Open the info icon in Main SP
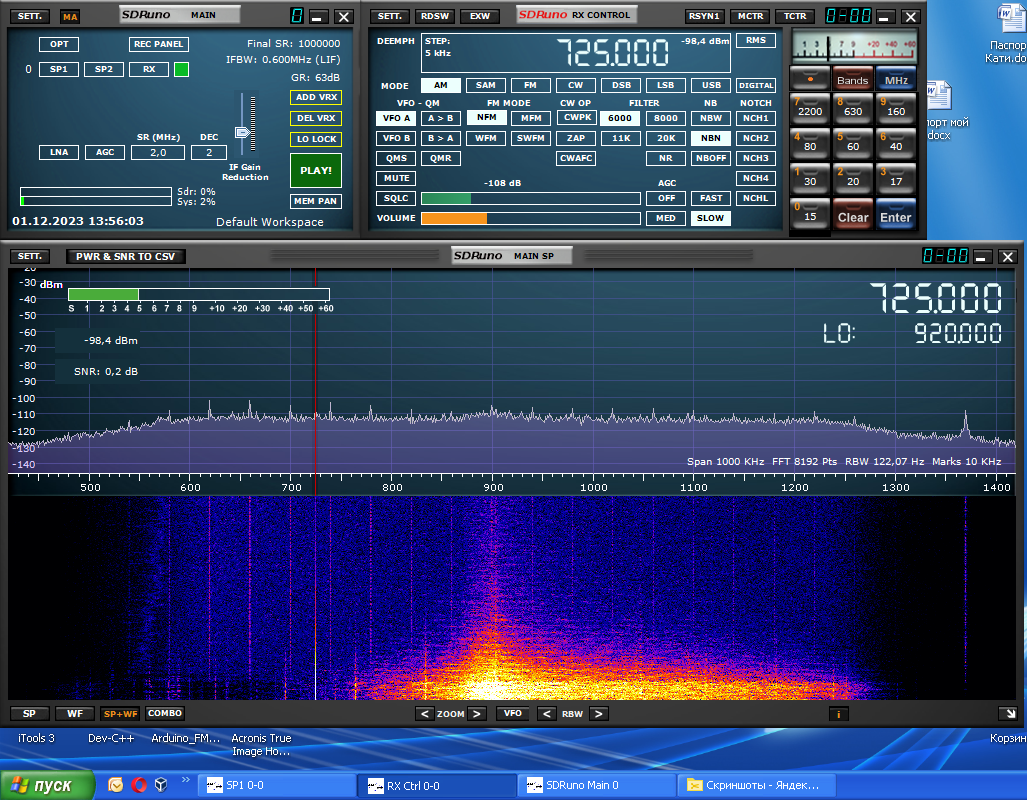This screenshot has height=800, width=1027. pyautogui.click(x=838, y=714)
